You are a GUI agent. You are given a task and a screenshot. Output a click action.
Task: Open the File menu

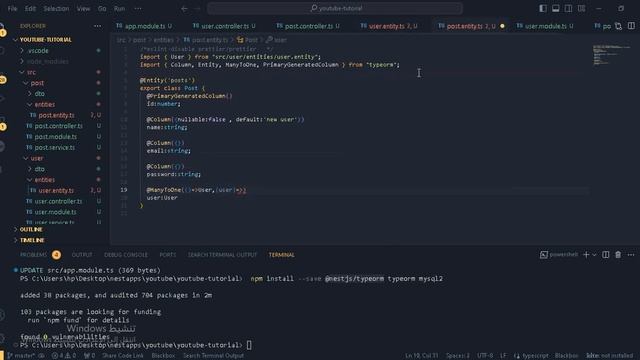coord(13,8)
